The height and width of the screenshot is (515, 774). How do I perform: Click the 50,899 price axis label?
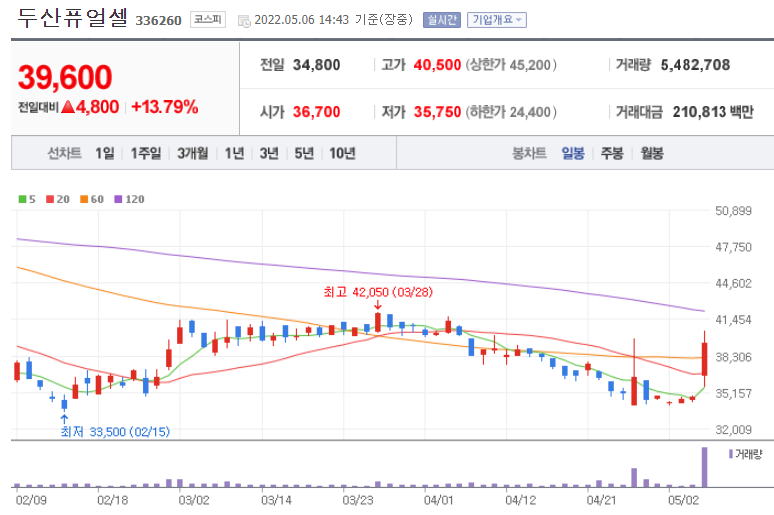734,211
